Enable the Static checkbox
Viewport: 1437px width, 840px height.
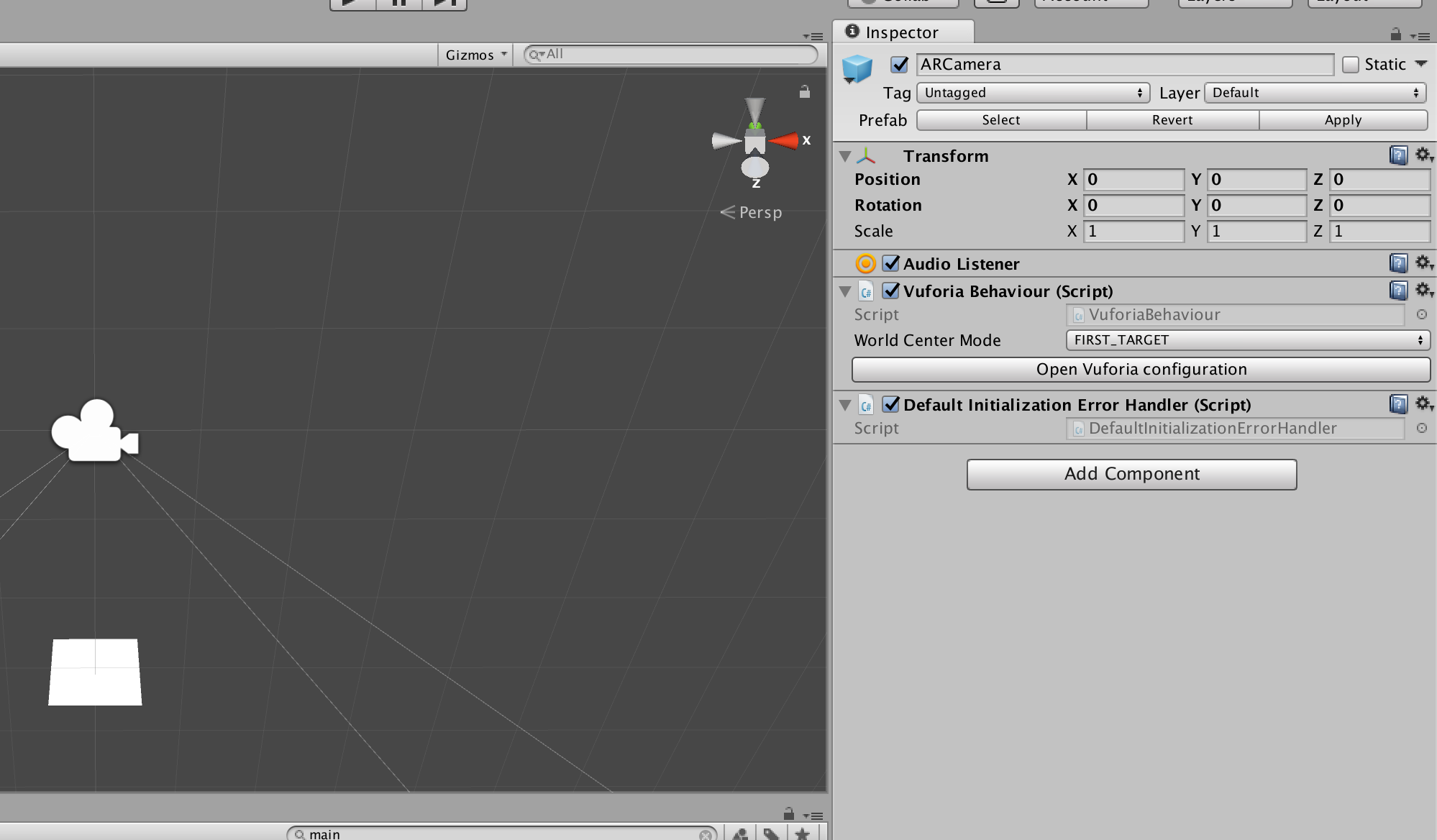click(1350, 65)
